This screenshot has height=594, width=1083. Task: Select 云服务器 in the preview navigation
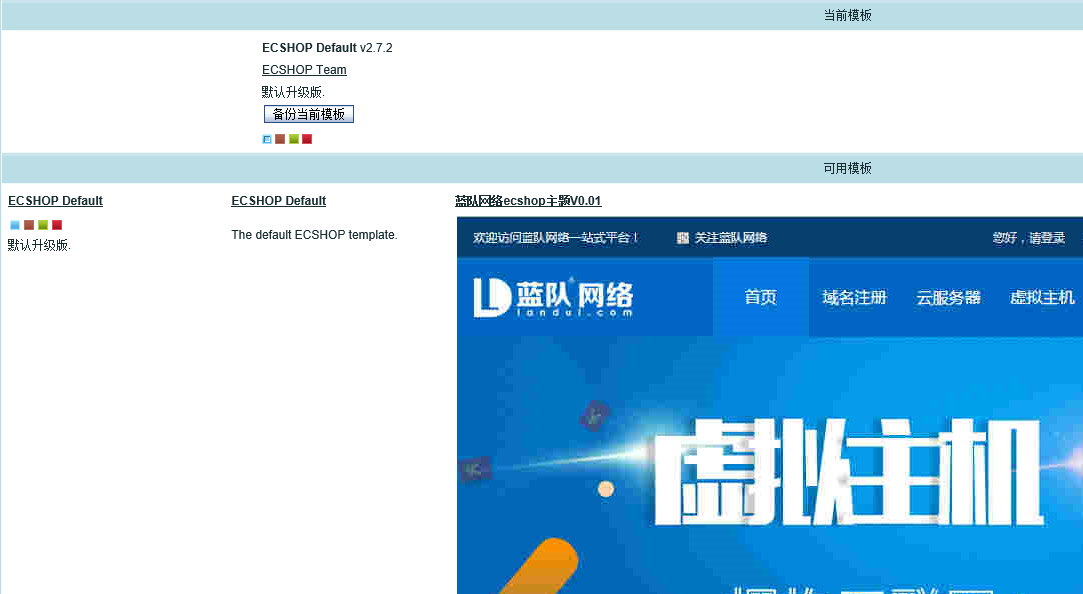948,297
